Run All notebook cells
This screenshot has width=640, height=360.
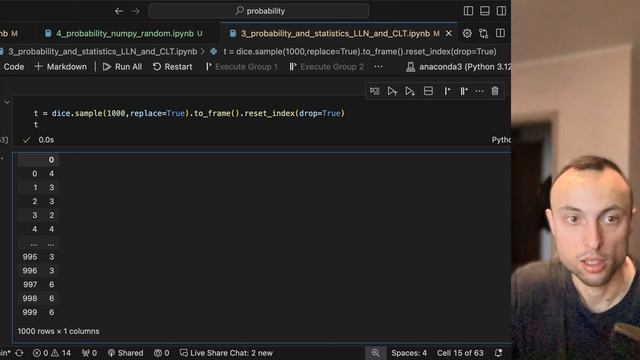122,67
